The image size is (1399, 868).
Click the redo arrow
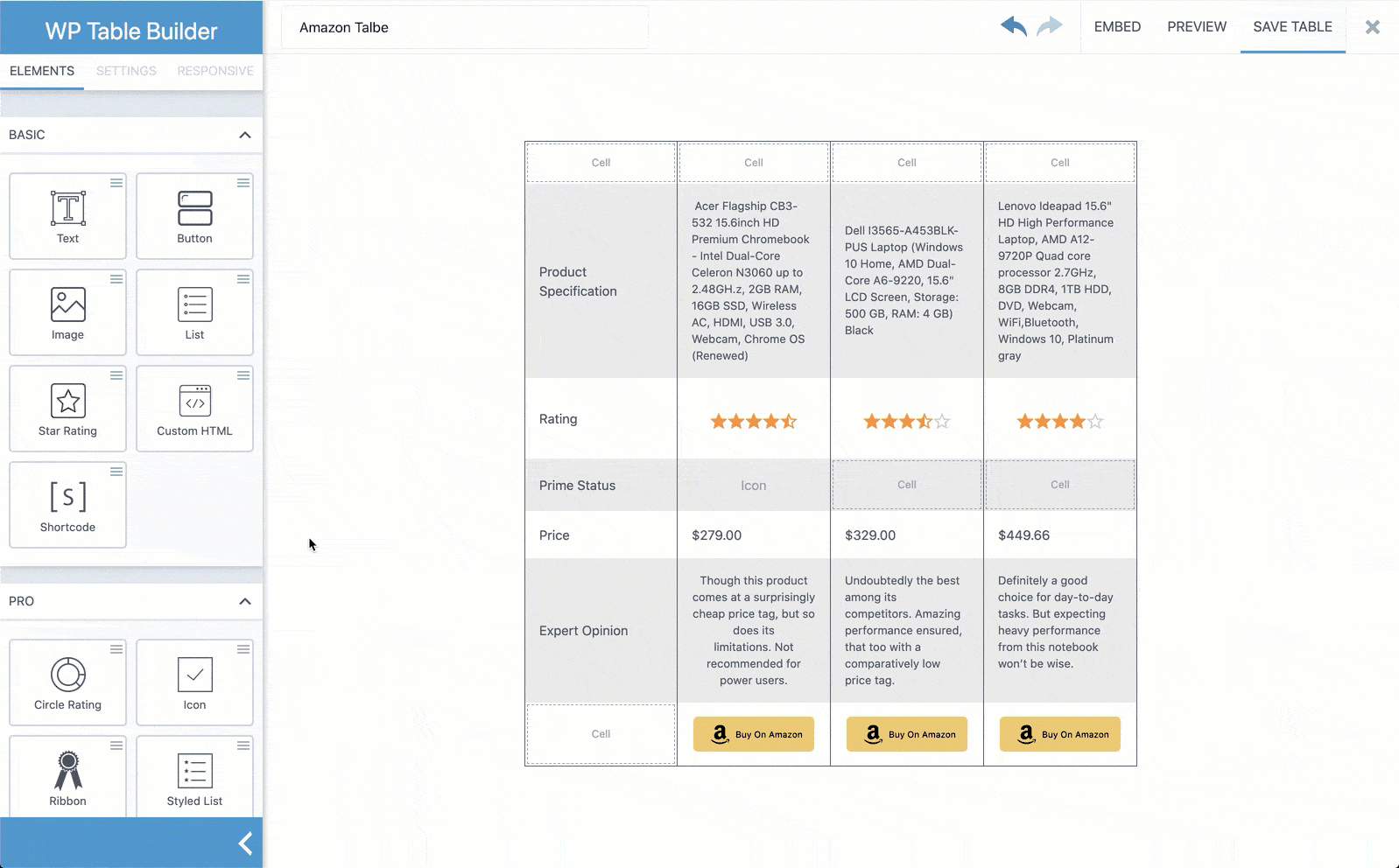(x=1049, y=26)
